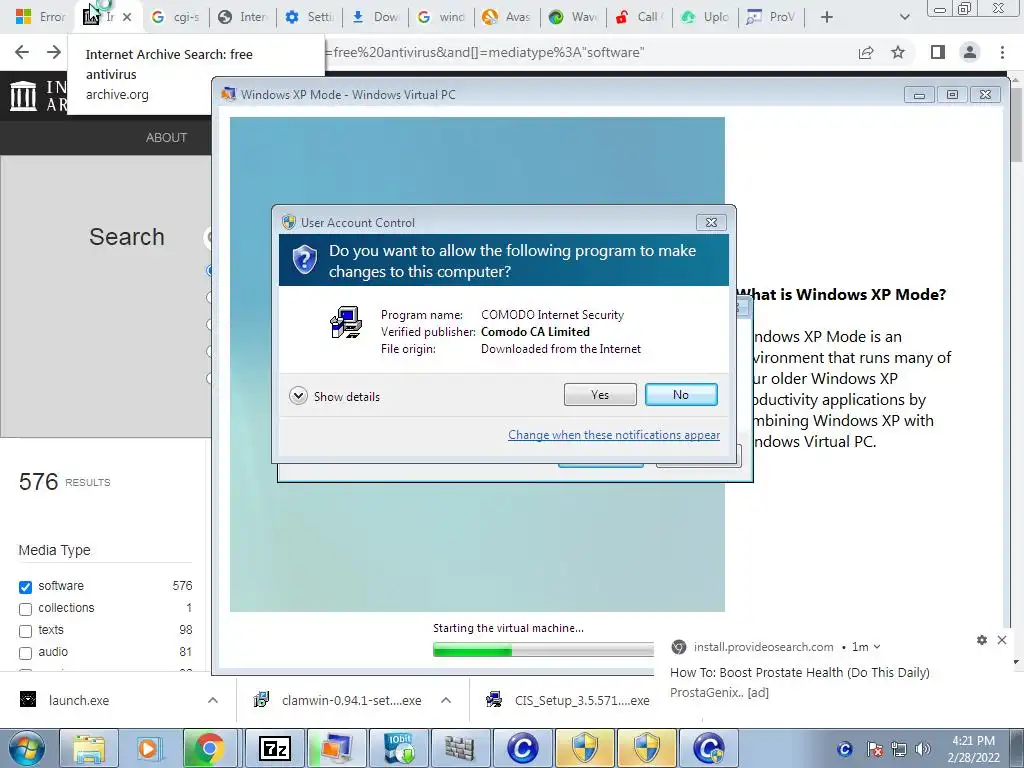This screenshot has height=768, width=1024.
Task: Switch to the Downloads tab
Action: (x=376, y=17)
